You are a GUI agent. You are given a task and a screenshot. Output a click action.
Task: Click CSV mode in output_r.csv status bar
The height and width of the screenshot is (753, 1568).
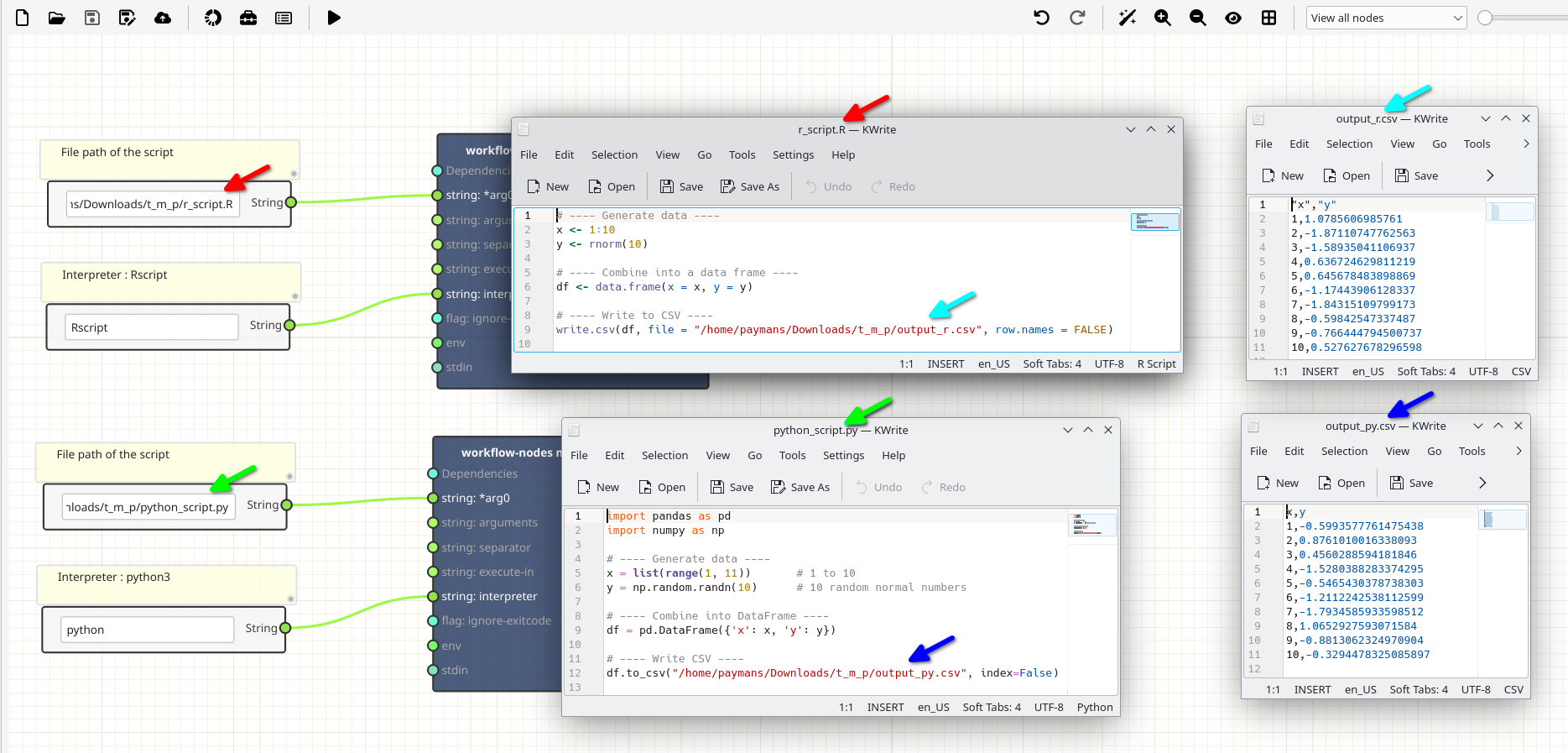(x=1521, y=371)
